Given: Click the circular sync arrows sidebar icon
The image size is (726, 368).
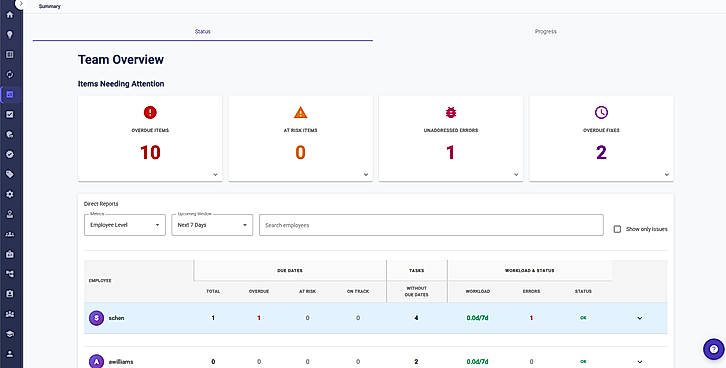Looking at the screenshot, I should [10, 75].
